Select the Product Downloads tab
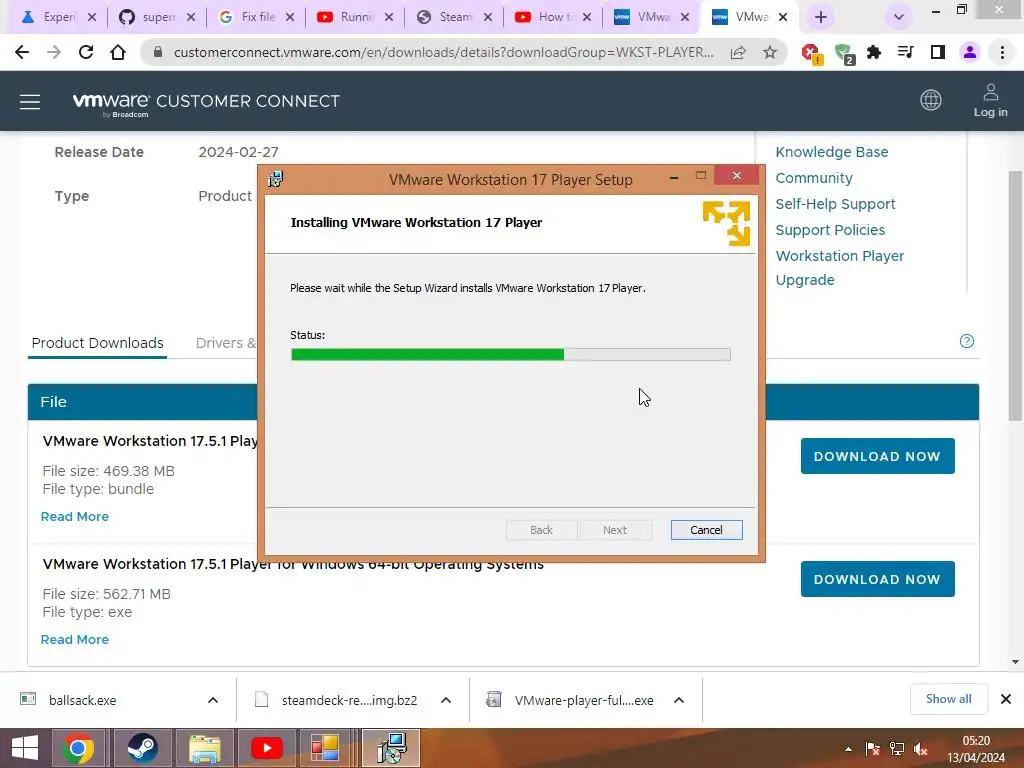 click(x=97, y=343)
